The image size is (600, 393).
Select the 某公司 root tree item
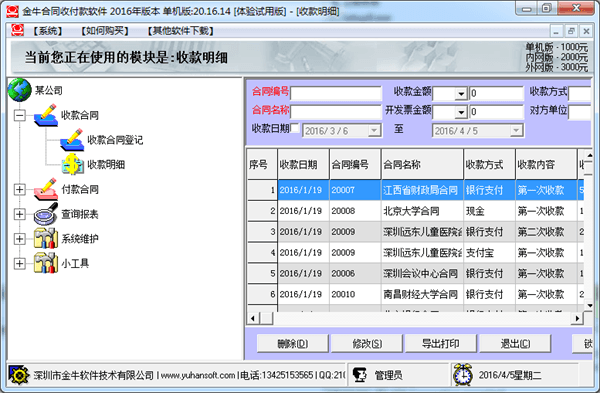[49, 90]
